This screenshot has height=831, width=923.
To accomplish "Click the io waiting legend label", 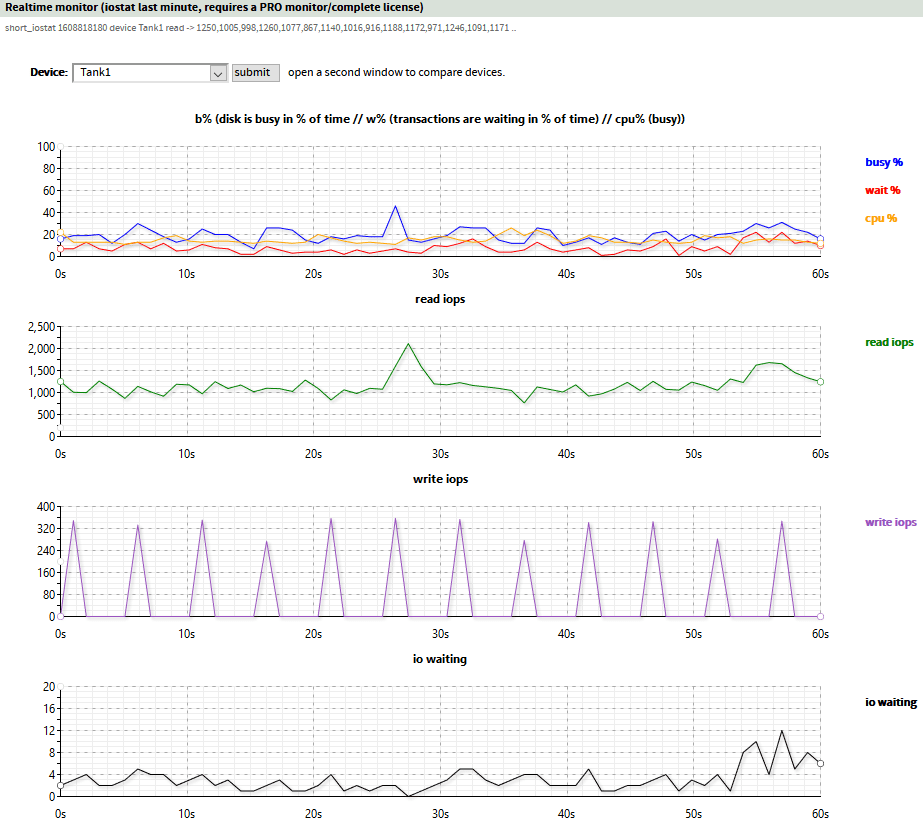I will (891, 702).
